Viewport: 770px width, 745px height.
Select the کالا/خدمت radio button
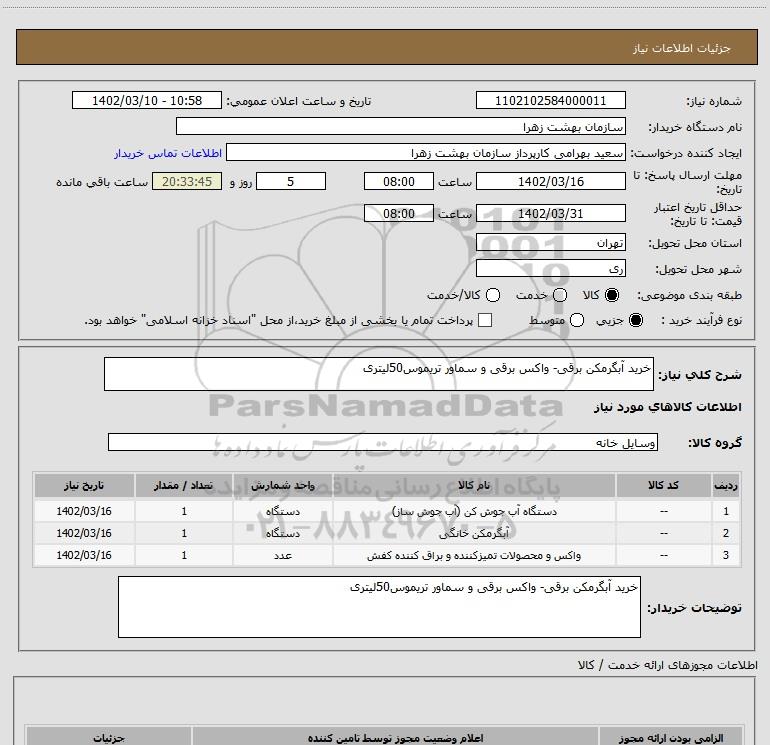tap(493, 295)
